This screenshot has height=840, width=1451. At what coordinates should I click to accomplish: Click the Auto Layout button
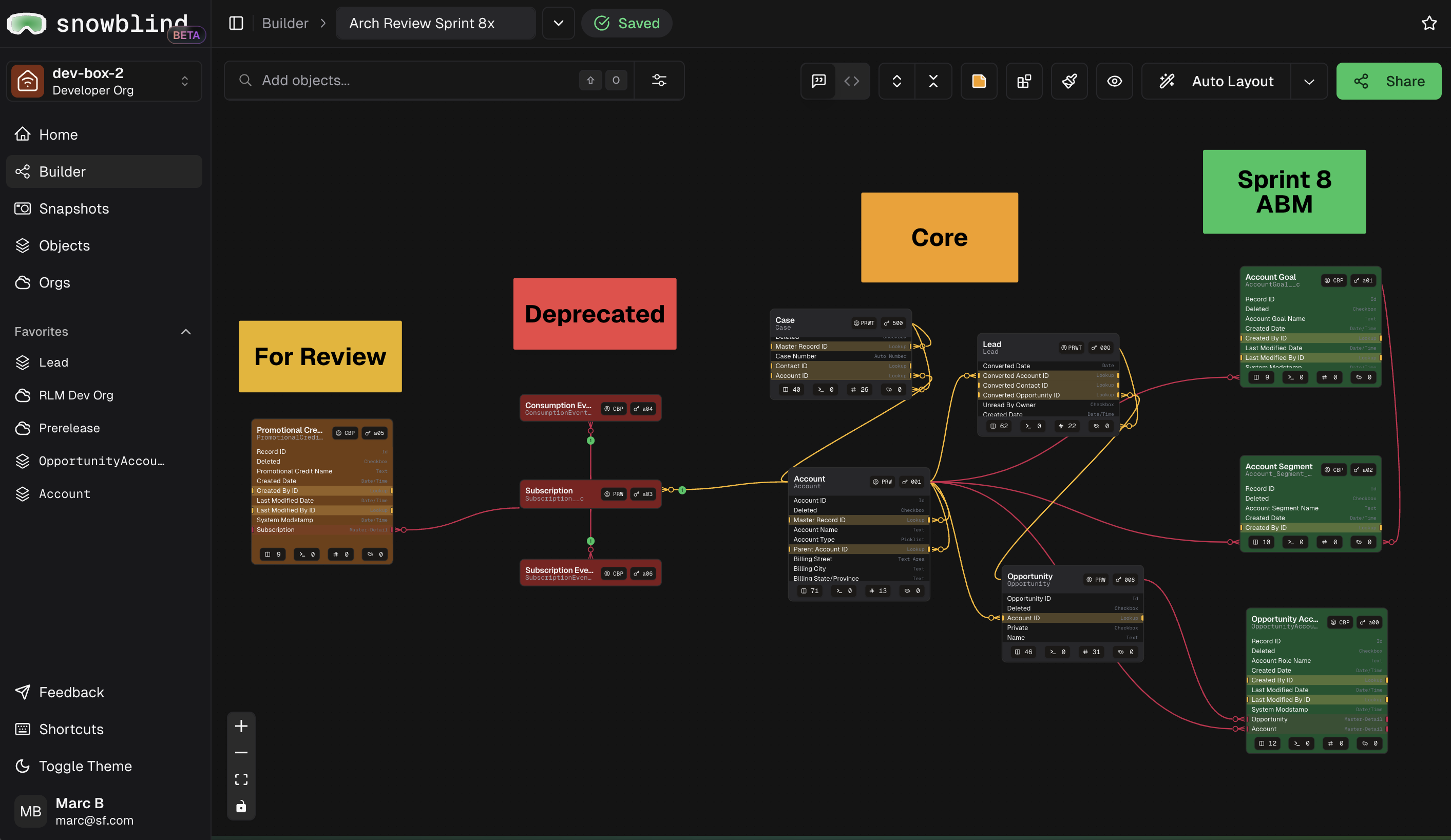[1216, 81]
